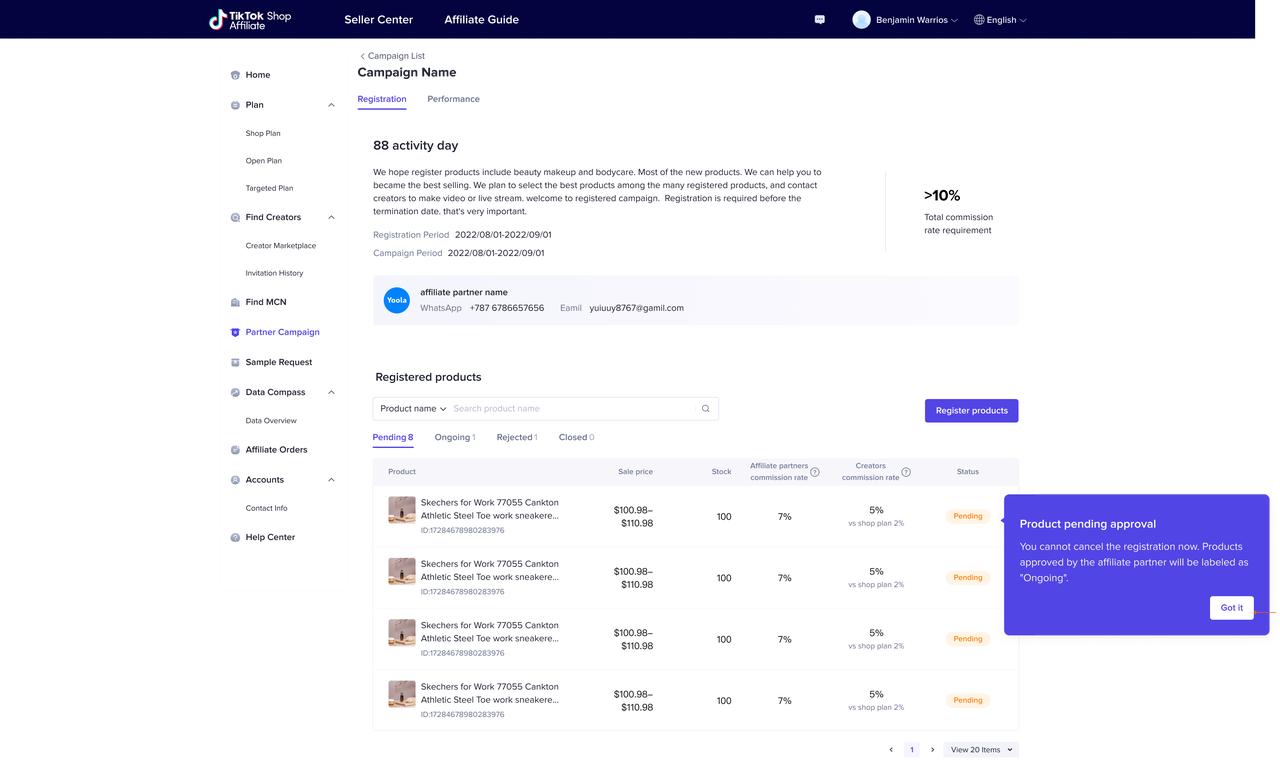Viewport: 1280px width, 781px height.
Task: Click the Stock column header
Action: pos(722,472)
